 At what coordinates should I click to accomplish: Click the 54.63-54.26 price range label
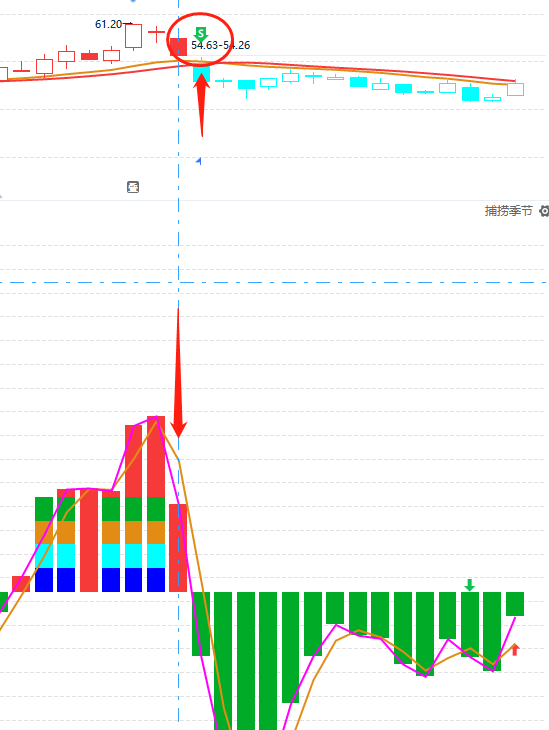221,45
